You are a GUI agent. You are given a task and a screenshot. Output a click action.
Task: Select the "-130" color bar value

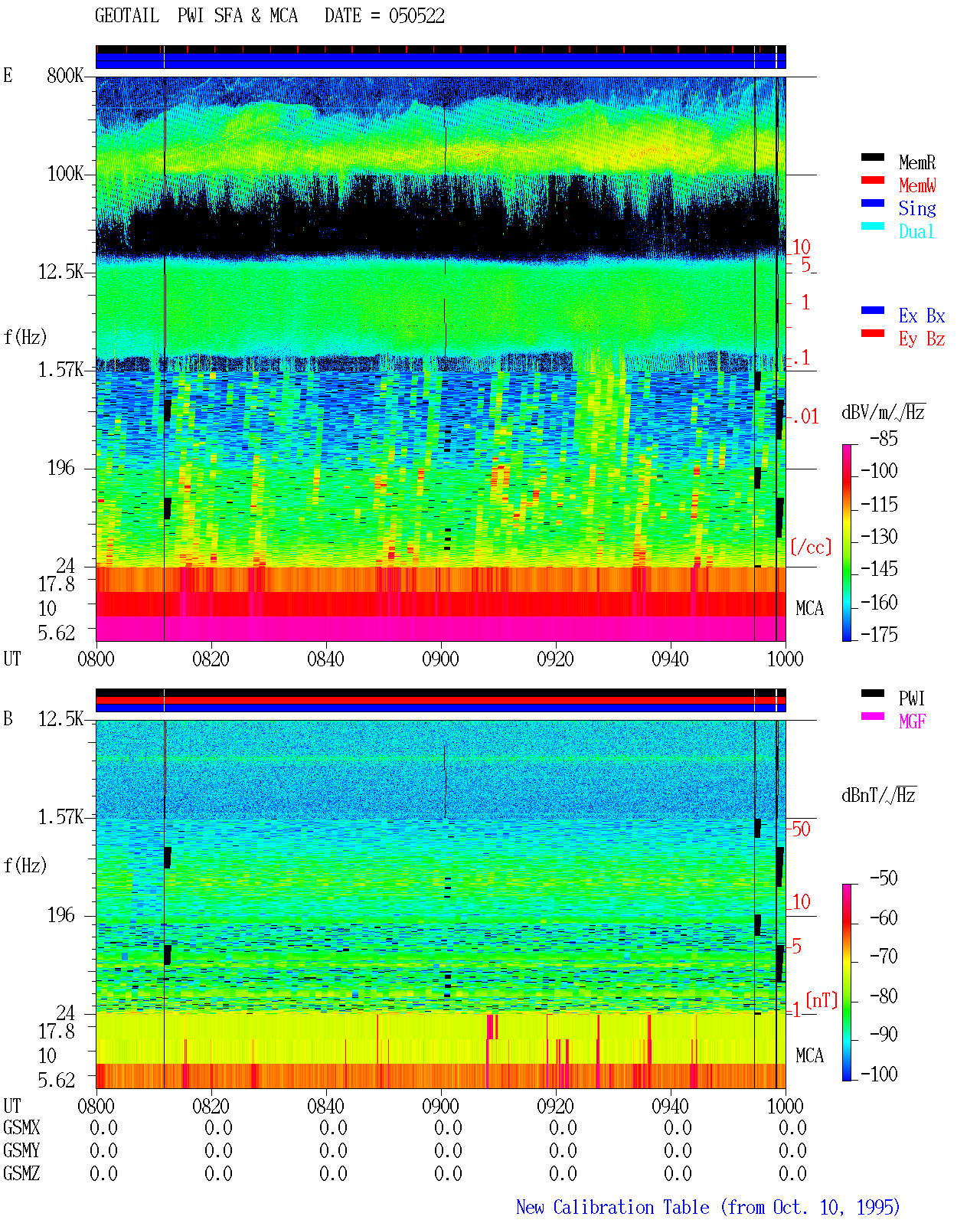pos(879,536)
